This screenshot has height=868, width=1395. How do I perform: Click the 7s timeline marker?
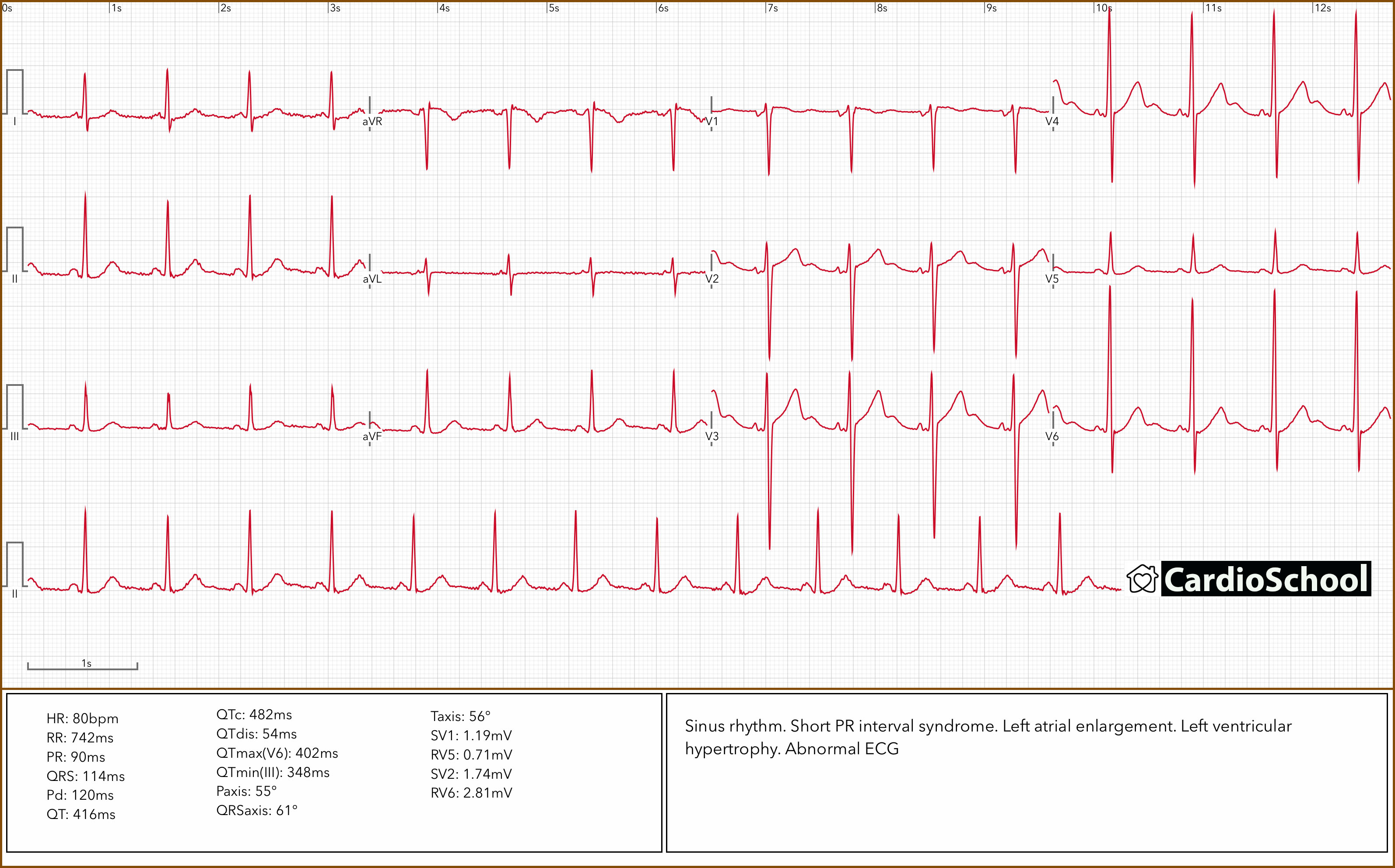pos(773,8)
